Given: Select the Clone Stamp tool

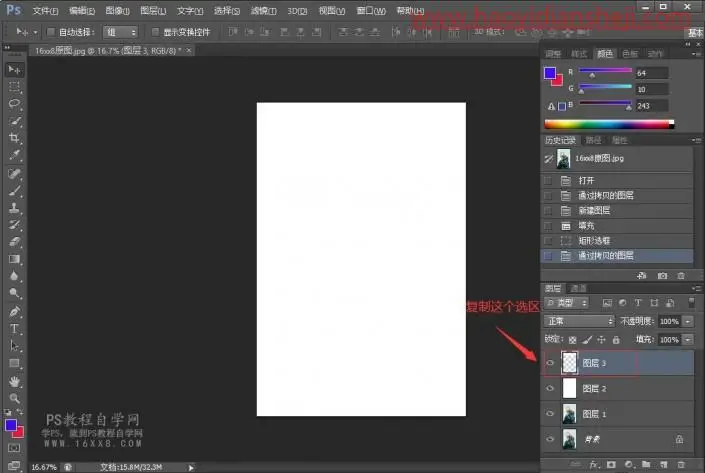Looking at the screenshot, I should [14, 208].
